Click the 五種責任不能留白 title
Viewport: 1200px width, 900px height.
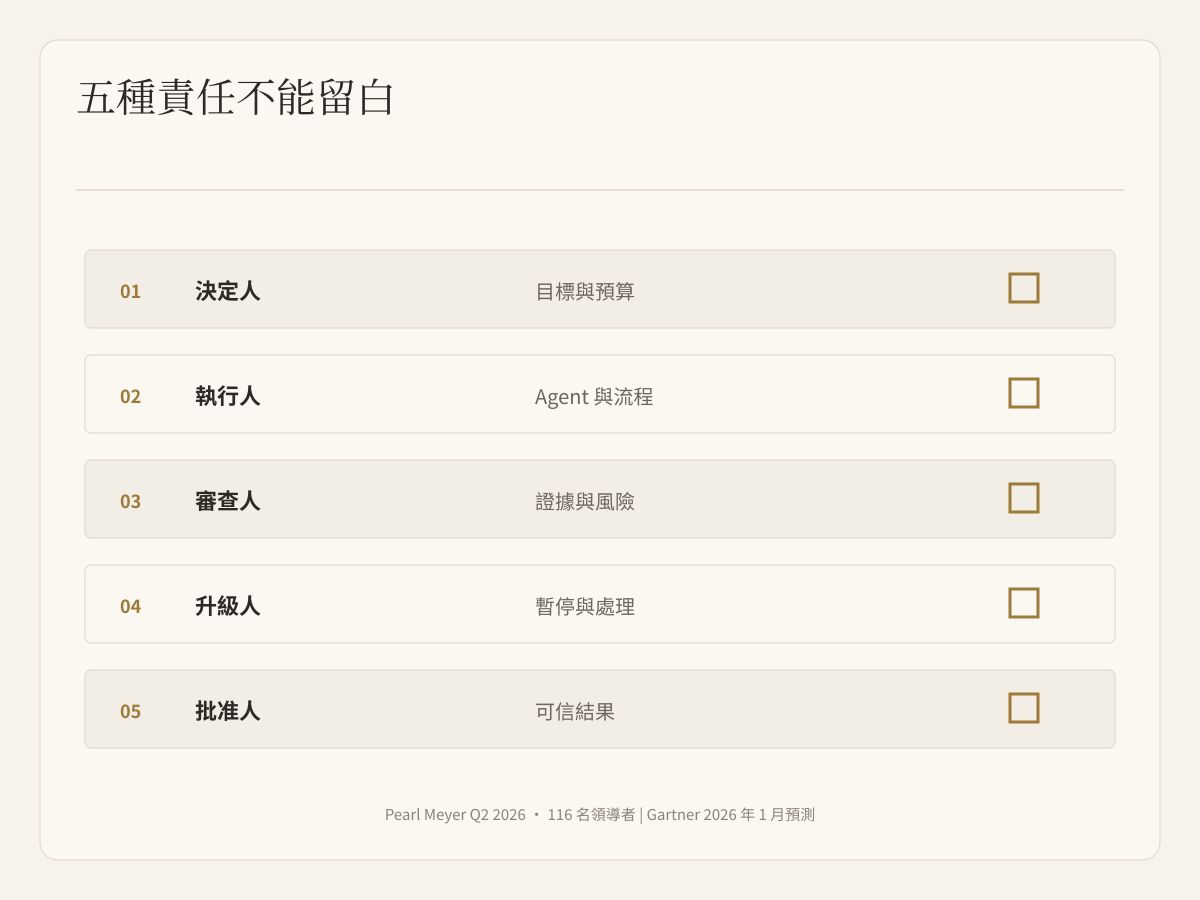click(236, 98)
